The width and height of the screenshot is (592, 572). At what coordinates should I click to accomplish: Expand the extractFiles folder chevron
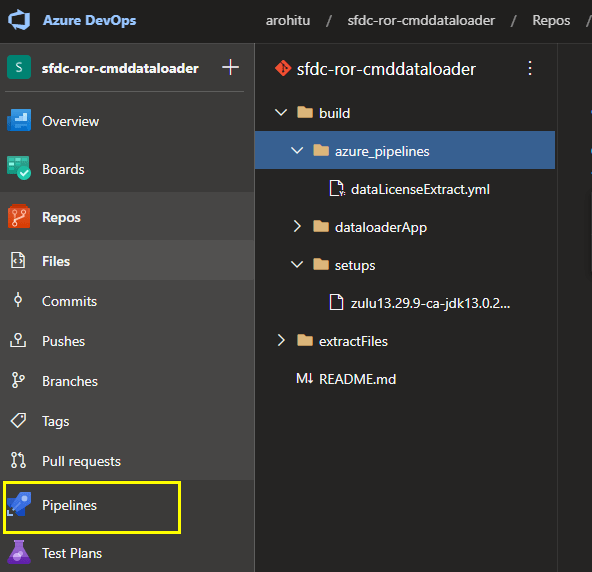281,340
